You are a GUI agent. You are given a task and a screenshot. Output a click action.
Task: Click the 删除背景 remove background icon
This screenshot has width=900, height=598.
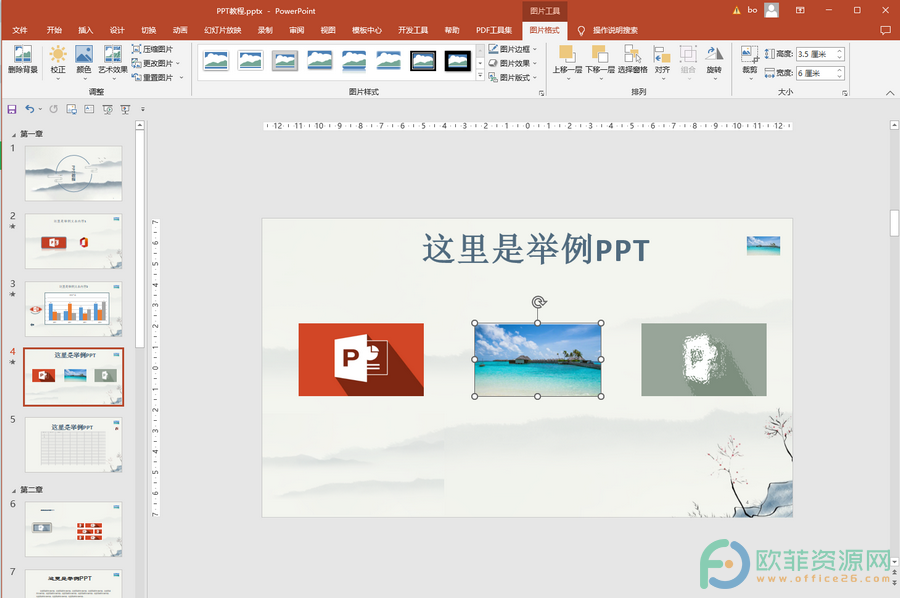tap(23, 60)
